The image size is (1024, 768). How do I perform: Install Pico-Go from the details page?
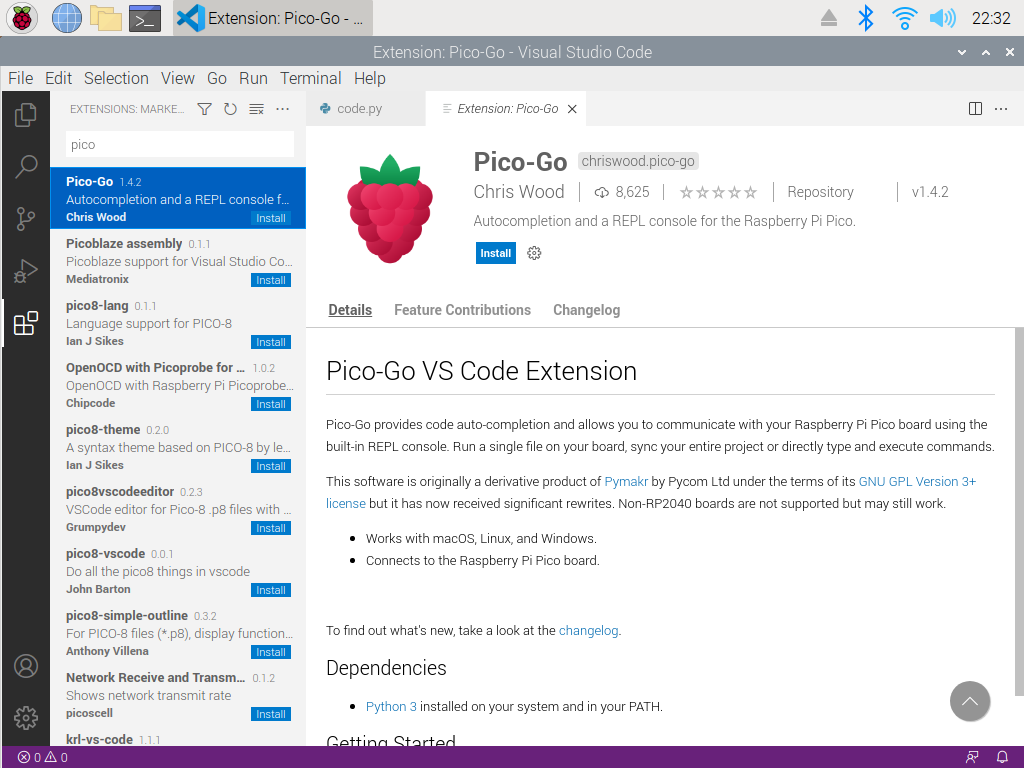tap(496, 253)
